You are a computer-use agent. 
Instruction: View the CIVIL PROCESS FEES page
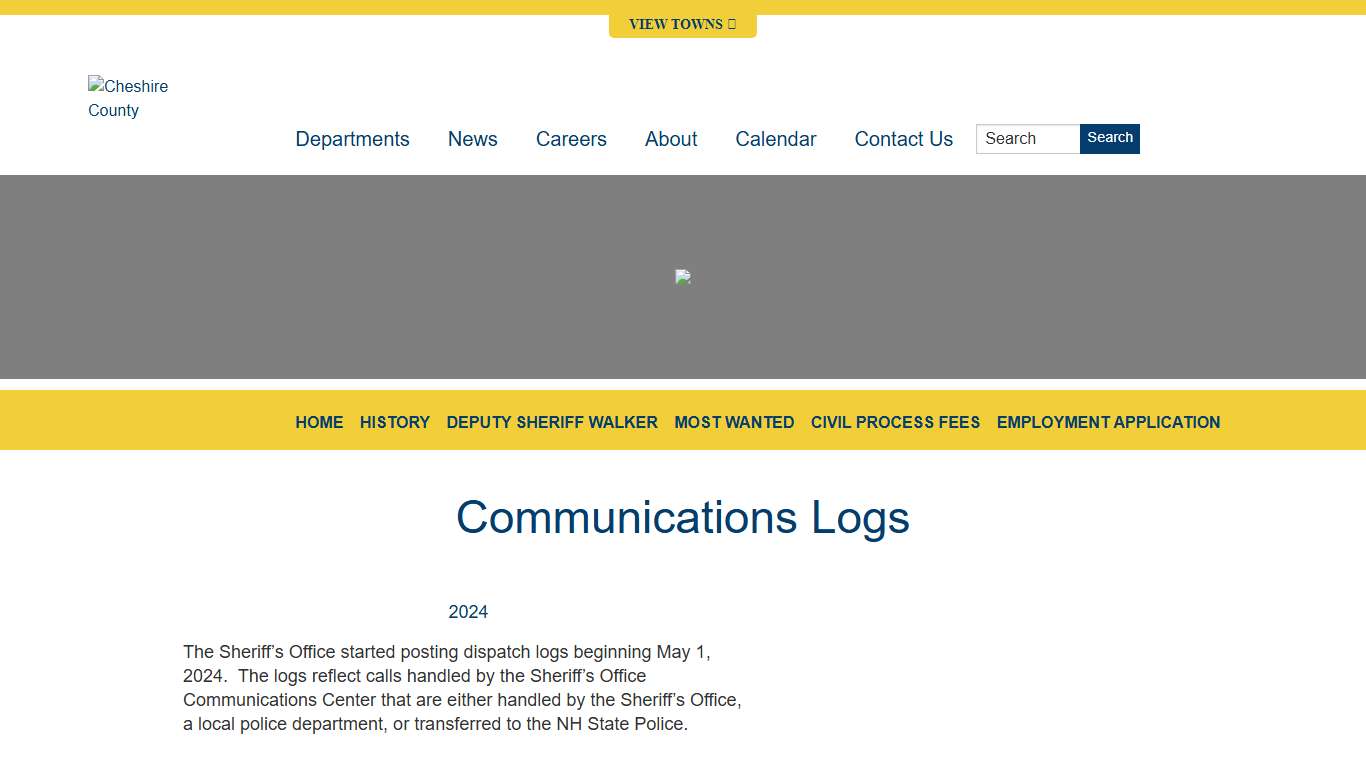pyautogui.click(x=896, y=422)
